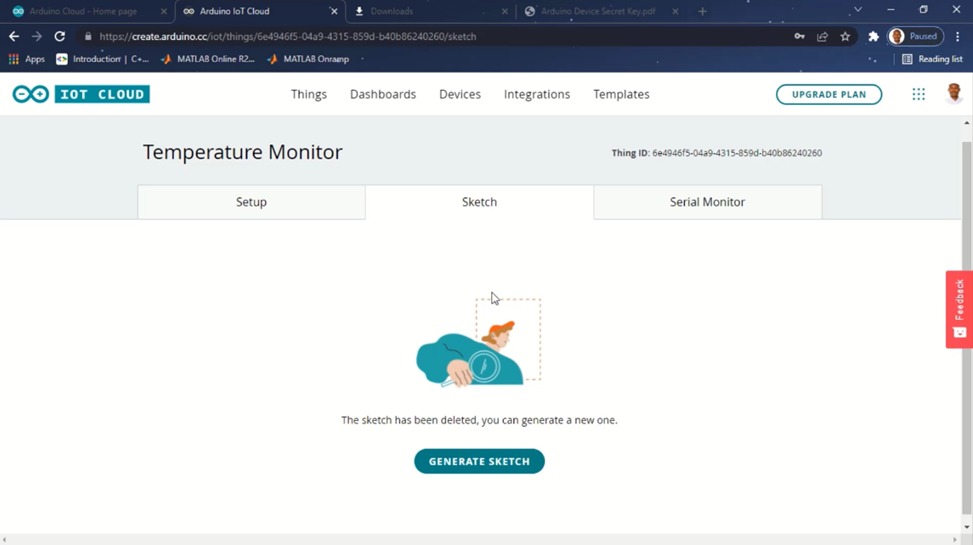Viewport: 973px width, 545px height.
Task: Click the scrollbar up arrow
Action: (966, 123)
